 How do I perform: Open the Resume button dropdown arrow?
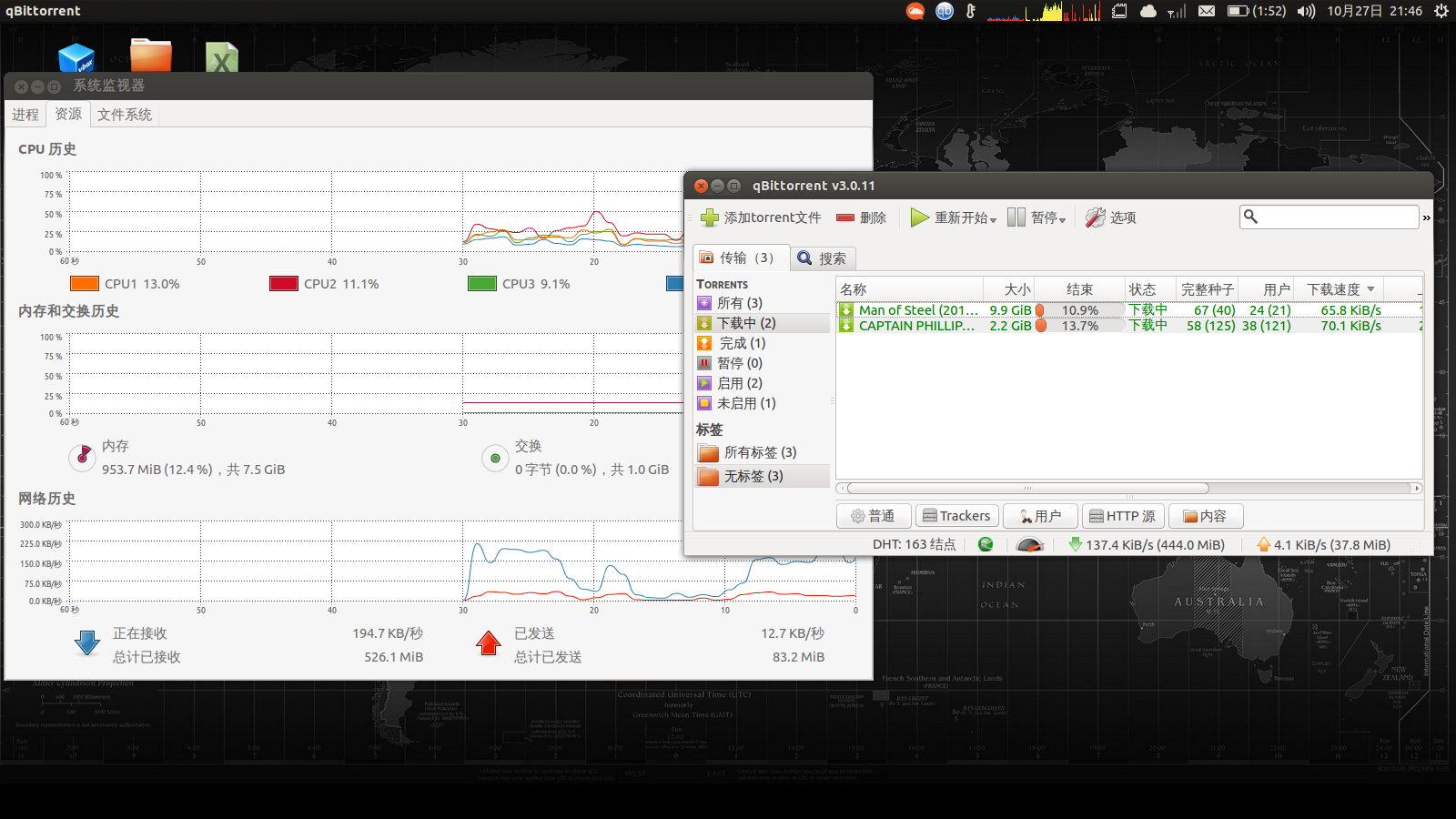[993, 220]
